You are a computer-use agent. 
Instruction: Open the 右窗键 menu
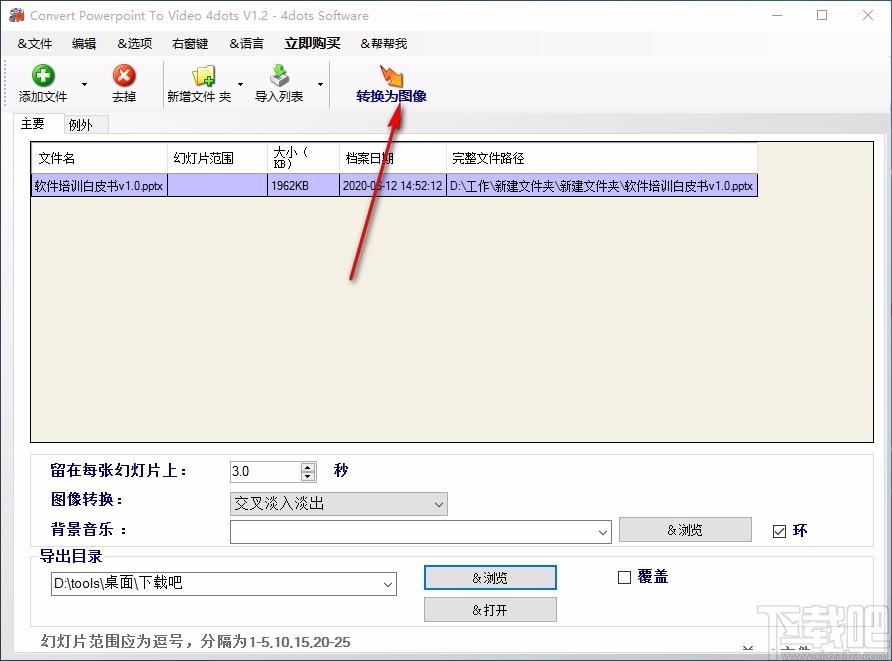[190, 44]
